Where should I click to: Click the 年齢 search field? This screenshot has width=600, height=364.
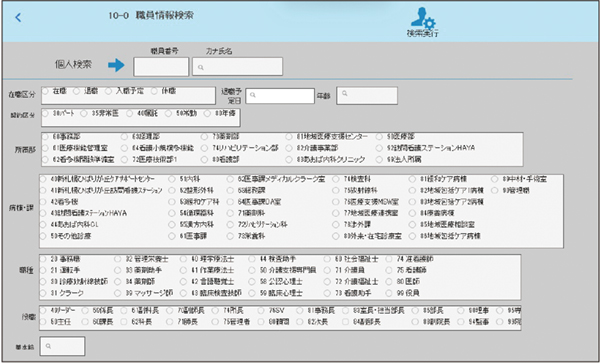[367, 96]
